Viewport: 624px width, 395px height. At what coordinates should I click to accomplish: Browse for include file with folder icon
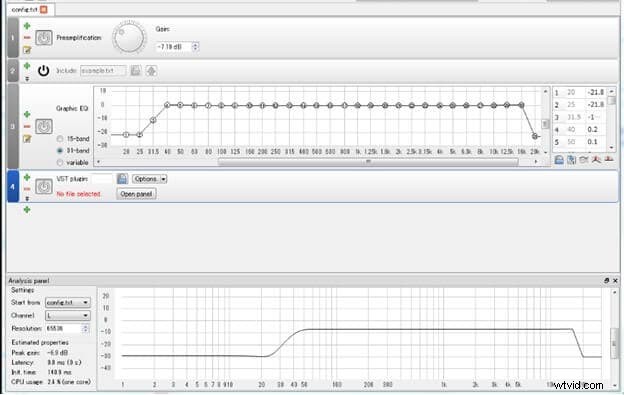pyautogui.click(x=136, y=70)
